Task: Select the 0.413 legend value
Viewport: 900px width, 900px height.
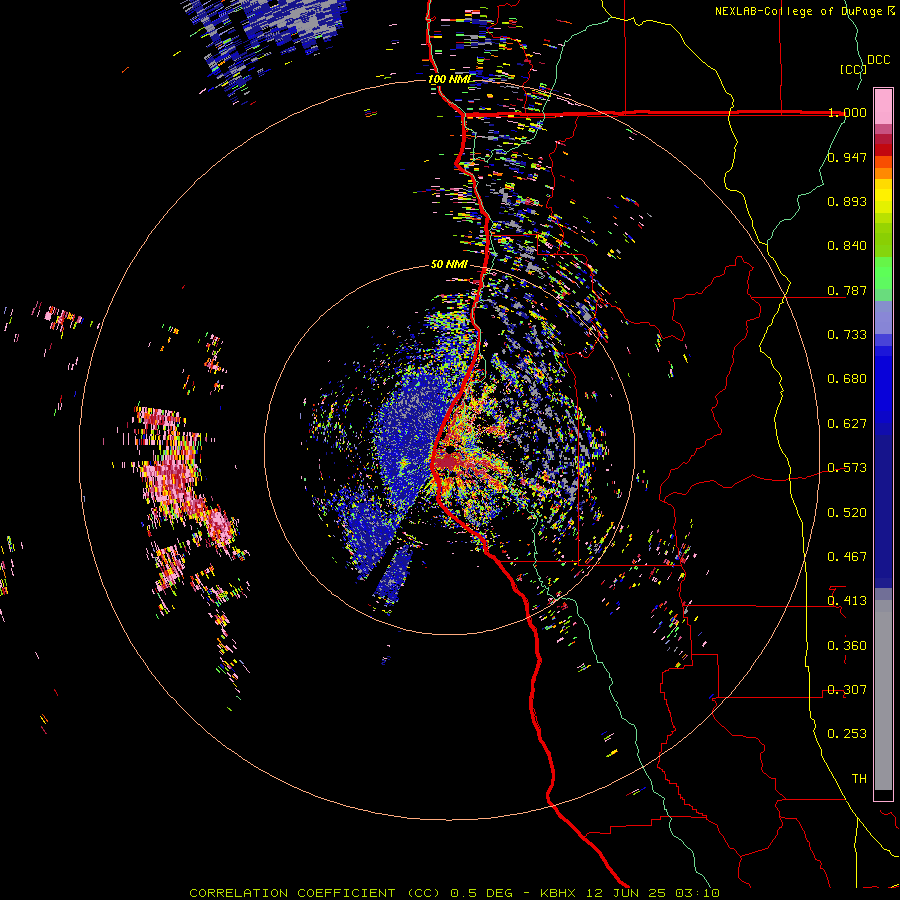Action: tap(847, 601)
